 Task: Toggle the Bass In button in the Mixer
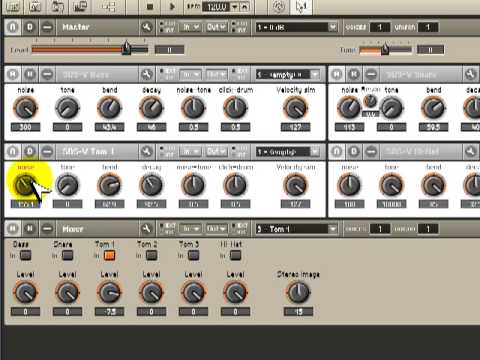[25, 255]
